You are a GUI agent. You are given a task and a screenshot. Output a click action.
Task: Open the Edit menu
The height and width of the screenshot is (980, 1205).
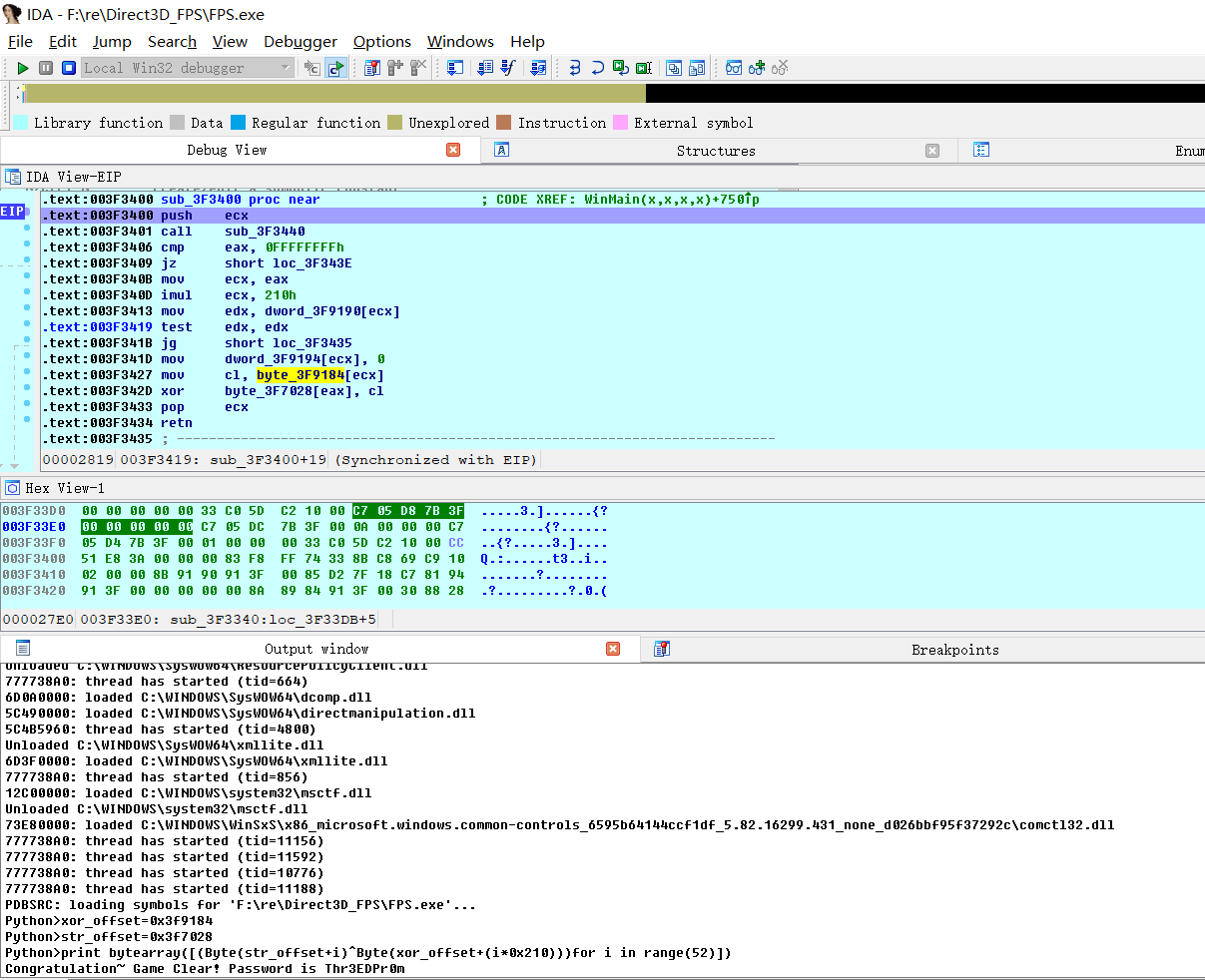pos(63,41)
